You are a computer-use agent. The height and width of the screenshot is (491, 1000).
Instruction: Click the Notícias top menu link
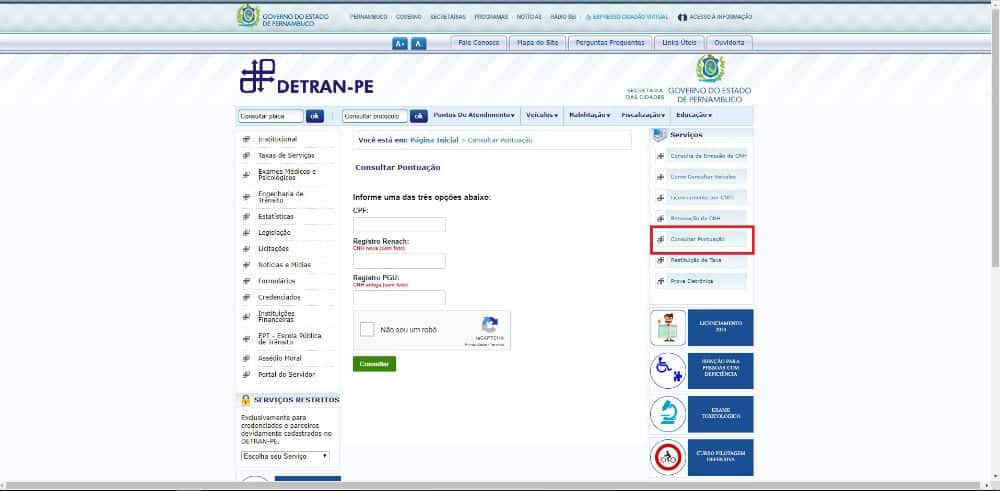[x=529, y=17]
